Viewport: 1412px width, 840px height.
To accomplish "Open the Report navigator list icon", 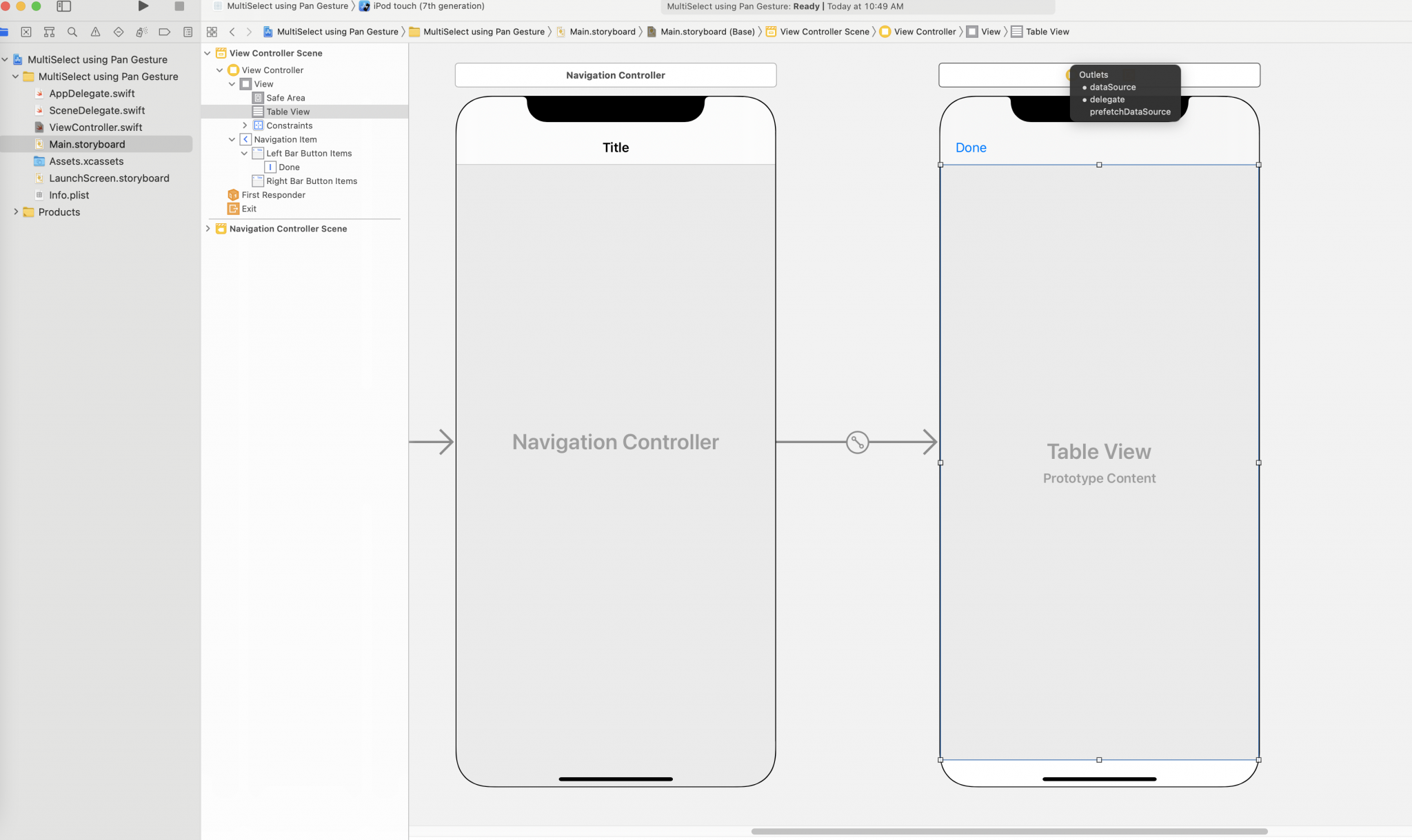I will click(188, 32).
